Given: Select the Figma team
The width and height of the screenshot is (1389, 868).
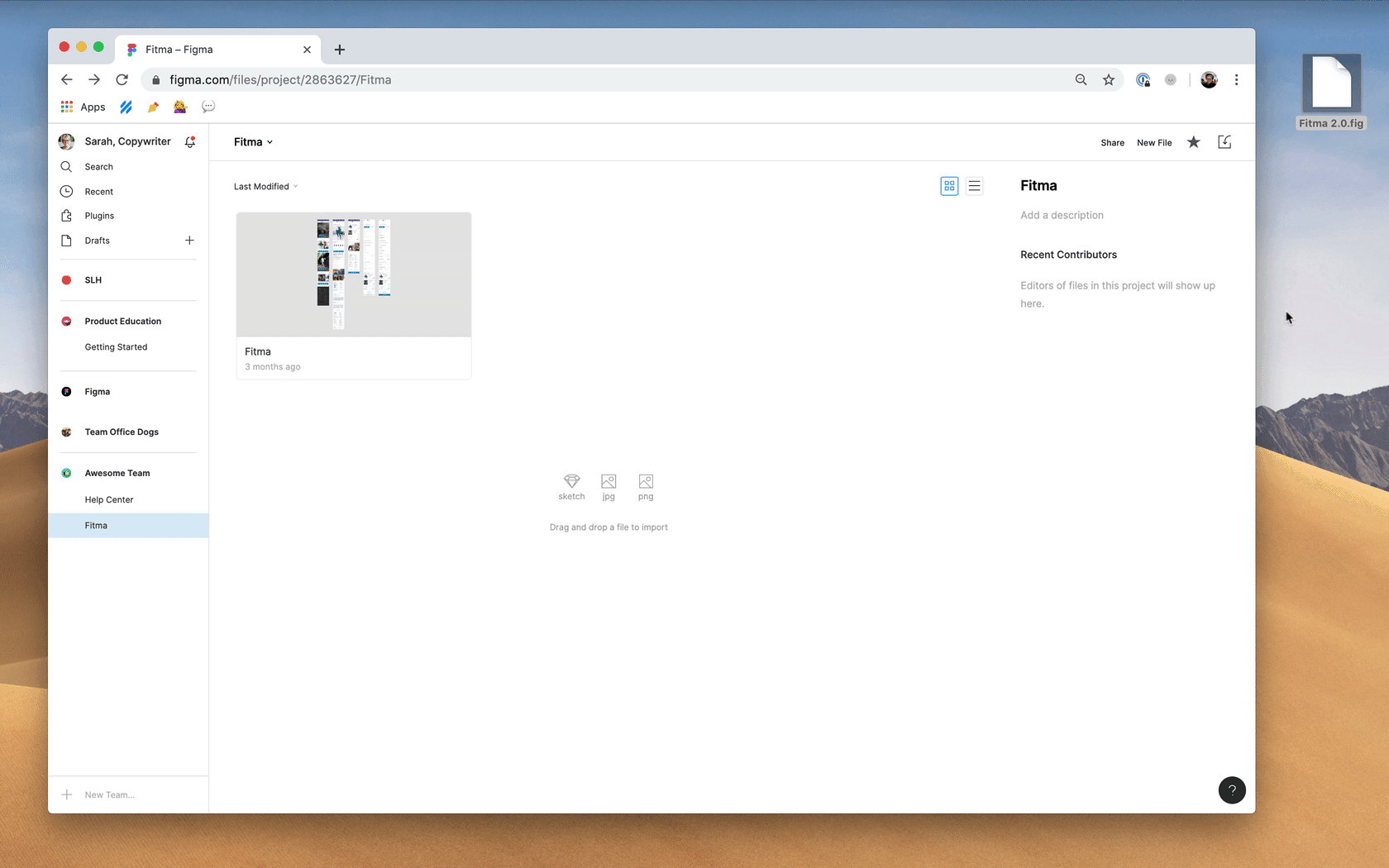Looking at the screenshot, I should point(97,392).
